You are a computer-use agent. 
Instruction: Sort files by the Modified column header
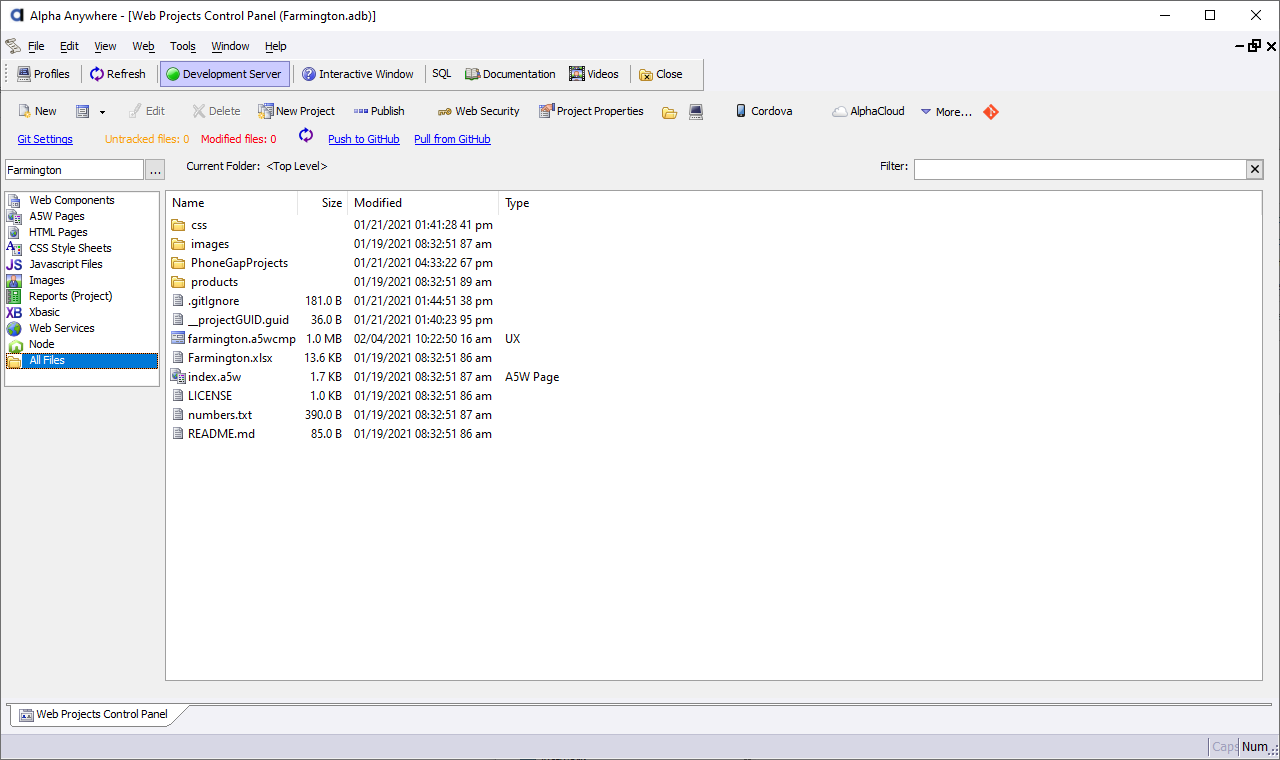tap(423, 203)
